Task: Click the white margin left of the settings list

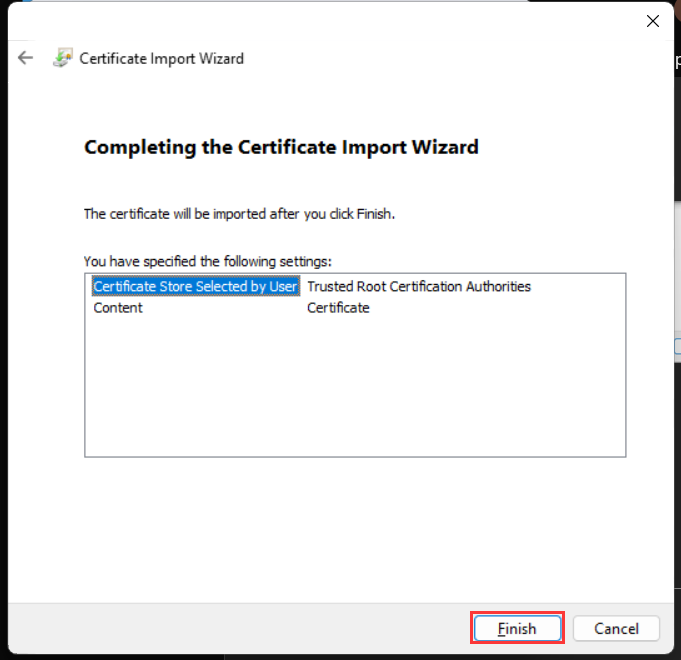Action: tap(45, 365)
